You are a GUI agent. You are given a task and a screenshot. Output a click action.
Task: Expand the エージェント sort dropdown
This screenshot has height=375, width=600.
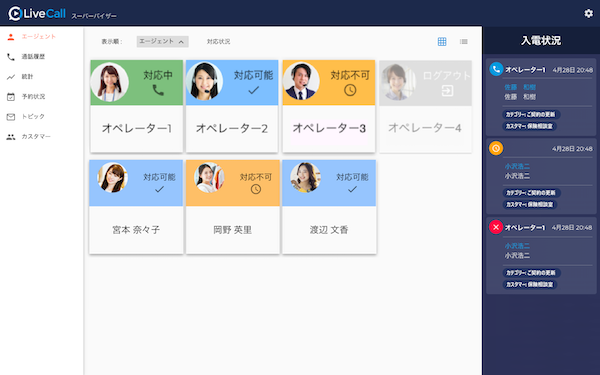(162, 41)
